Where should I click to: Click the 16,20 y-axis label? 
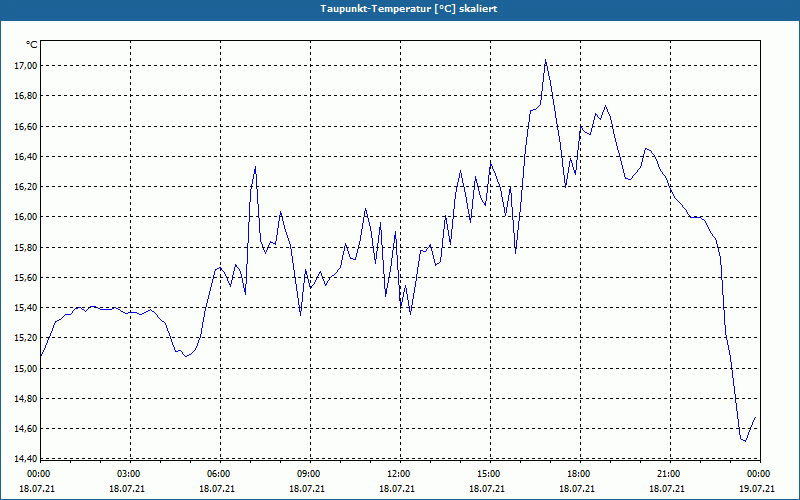tap(26, 186)
